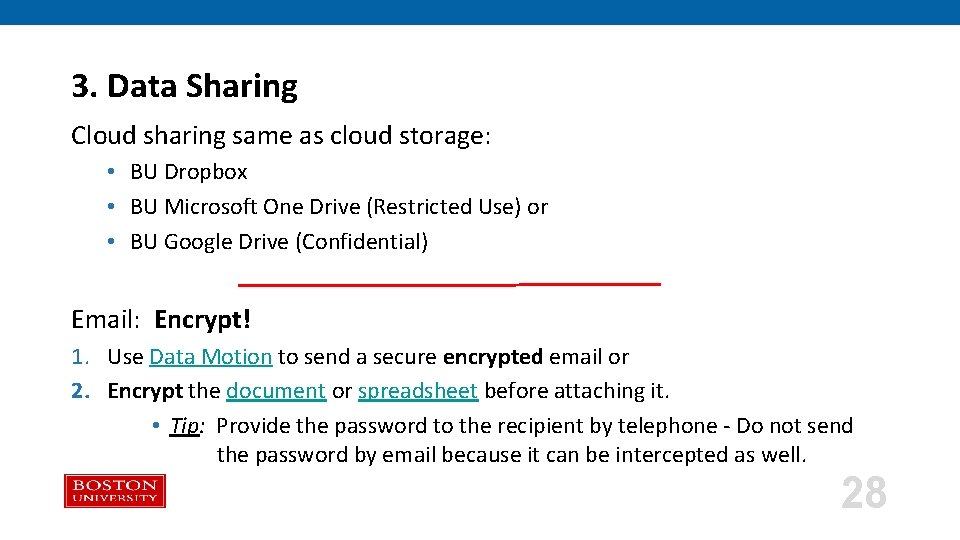The image size is (960, 540).
Task: Click the bold word 'encrypted' in item 1
Action: coord(493,357)
